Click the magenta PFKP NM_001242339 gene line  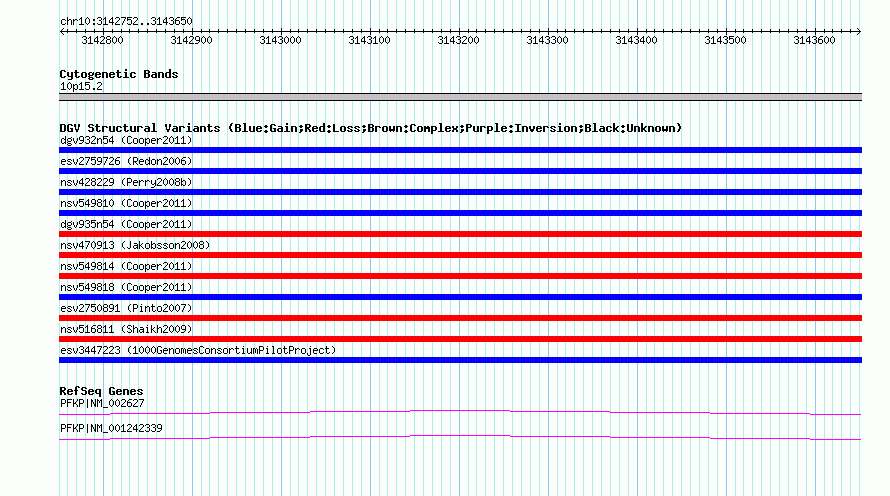pyautogui.click(x=460, y=437)
